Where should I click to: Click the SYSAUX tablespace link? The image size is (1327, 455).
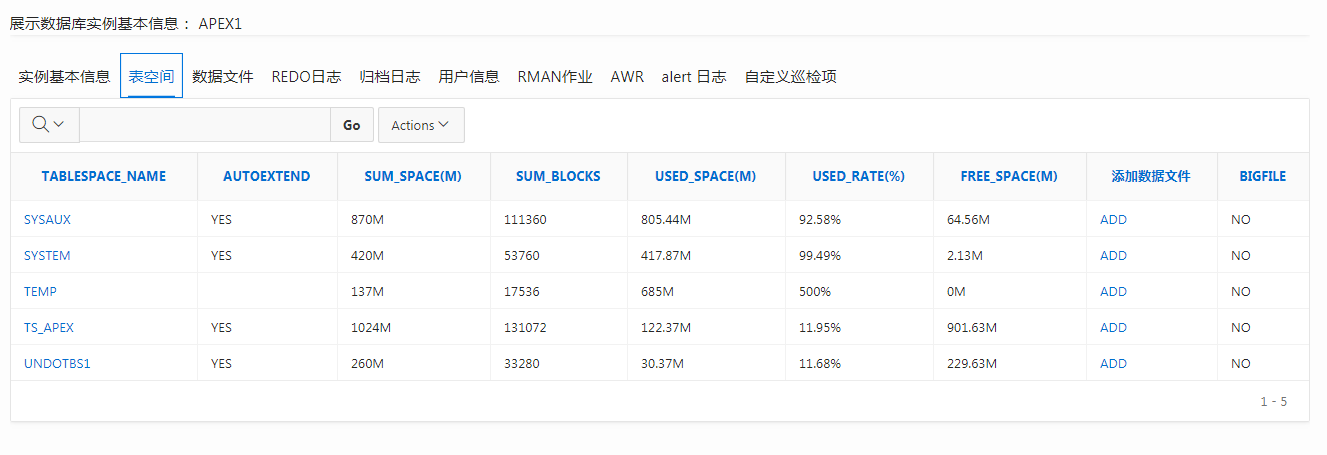point(47,219)
